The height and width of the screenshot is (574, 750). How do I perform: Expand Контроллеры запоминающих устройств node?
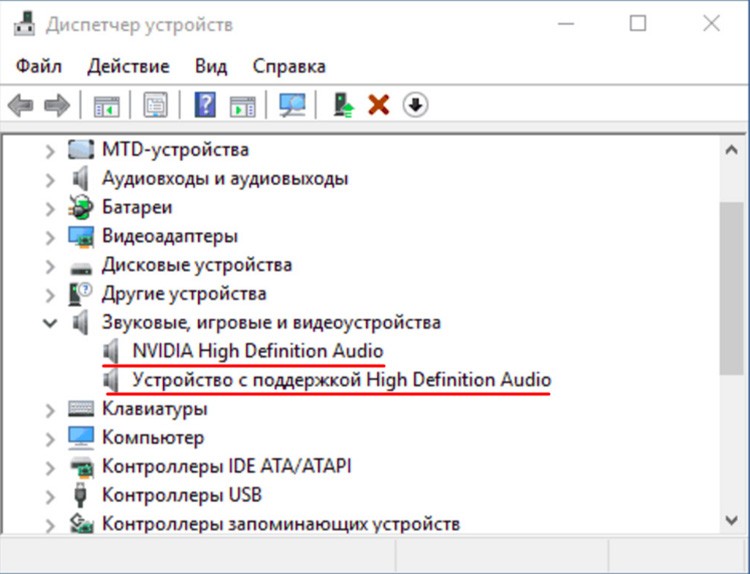(50, 525)
